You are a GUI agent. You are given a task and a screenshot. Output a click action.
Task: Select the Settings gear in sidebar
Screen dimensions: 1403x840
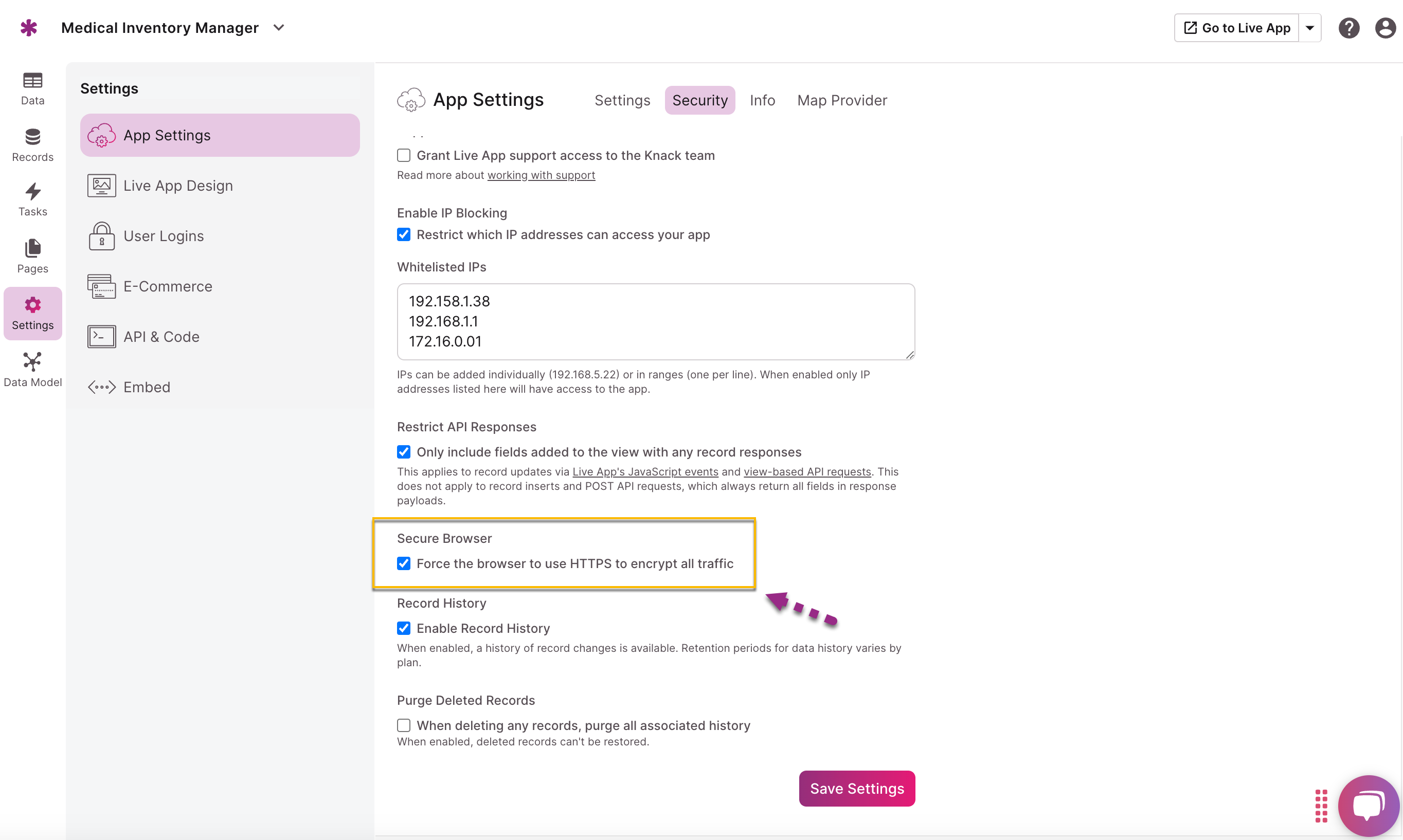point(32,305)
